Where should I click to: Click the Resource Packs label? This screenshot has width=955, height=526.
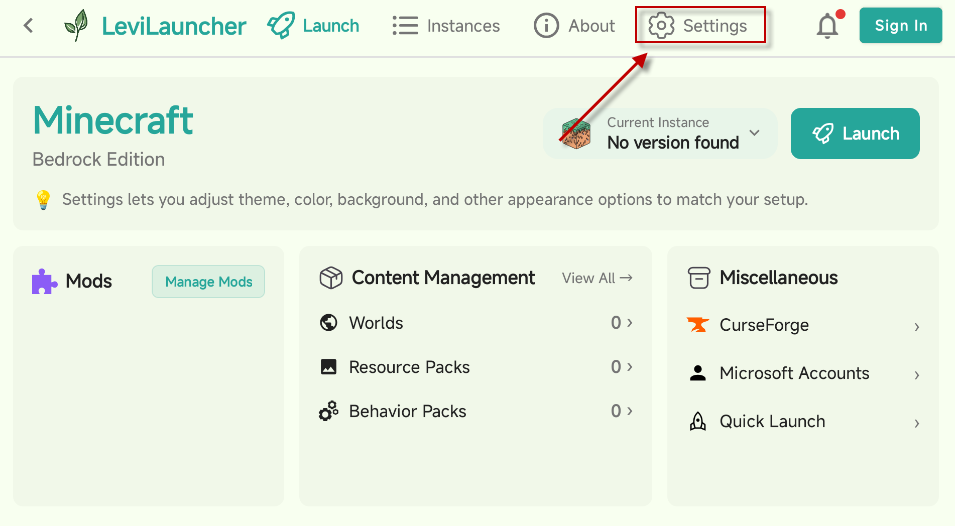[x=409, y=367]
